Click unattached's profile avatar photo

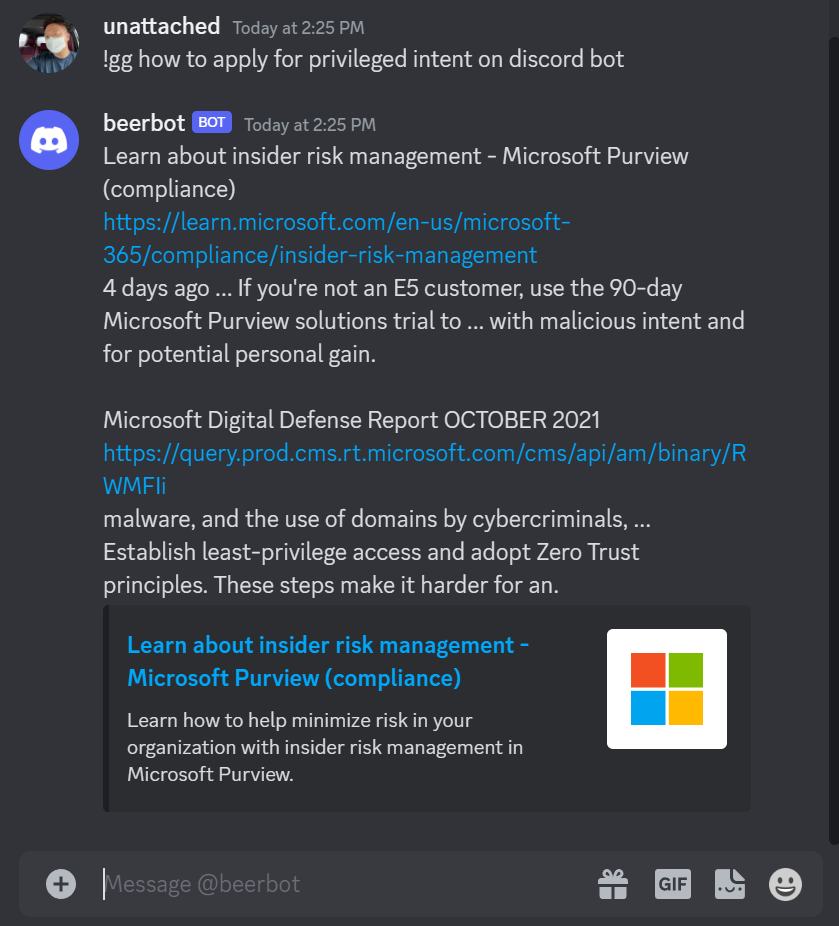(49, 43)
